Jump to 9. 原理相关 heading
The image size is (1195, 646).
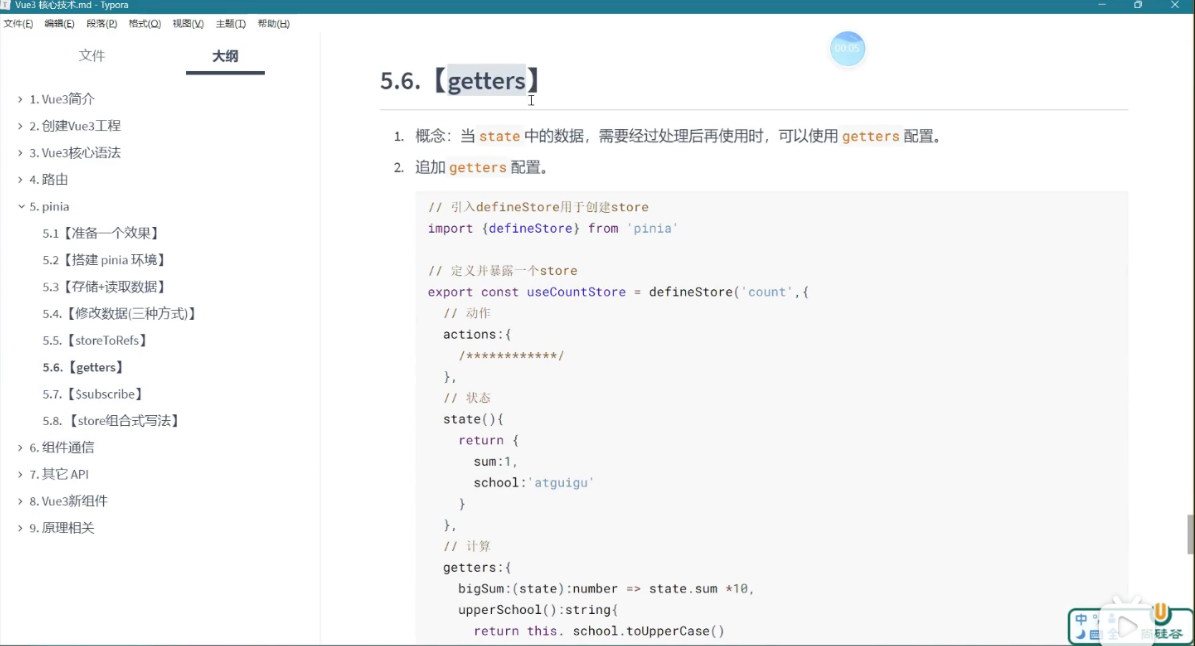point(62,528)
